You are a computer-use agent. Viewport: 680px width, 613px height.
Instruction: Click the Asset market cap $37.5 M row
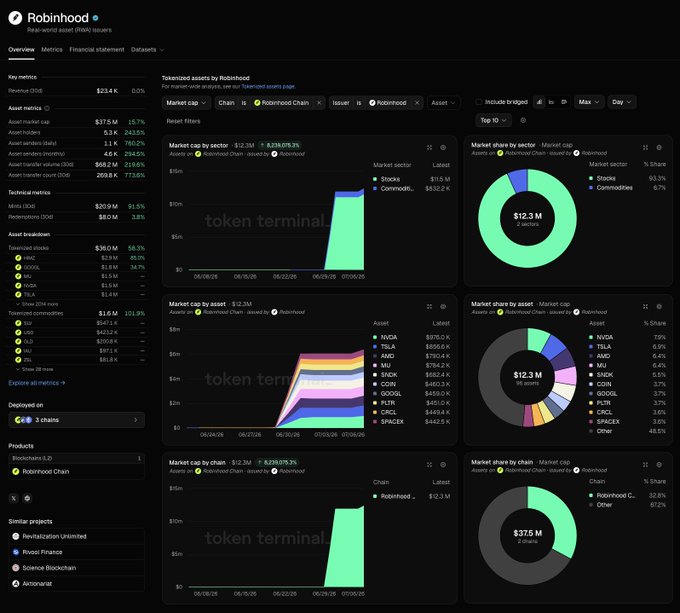point(76,122)
